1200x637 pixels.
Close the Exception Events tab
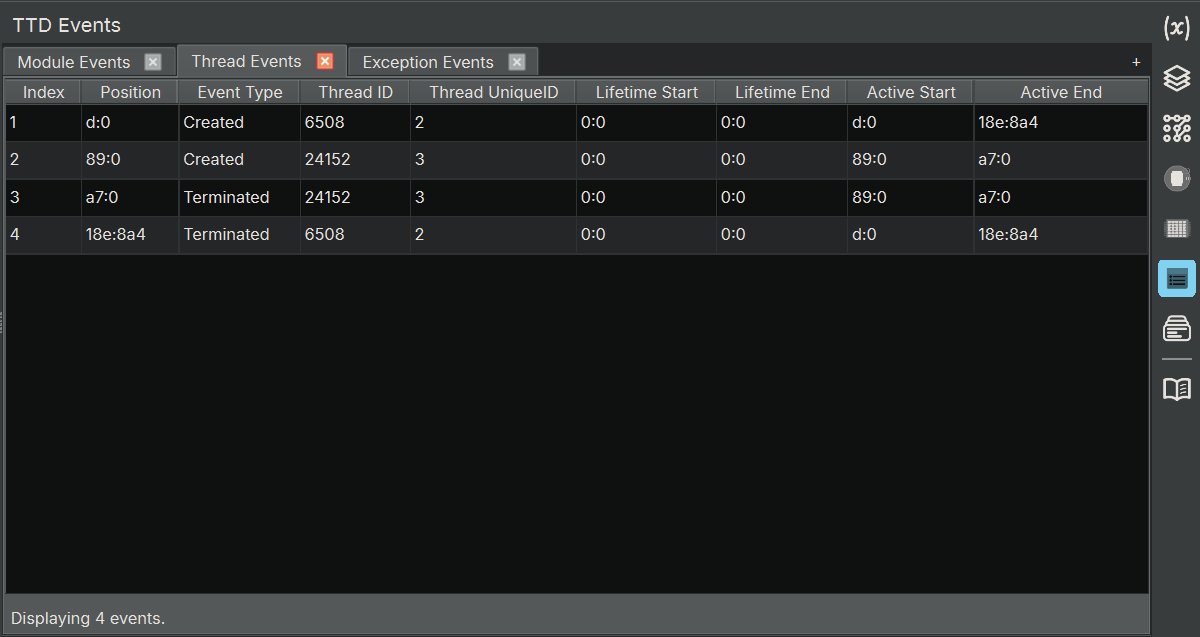[516, 62]
